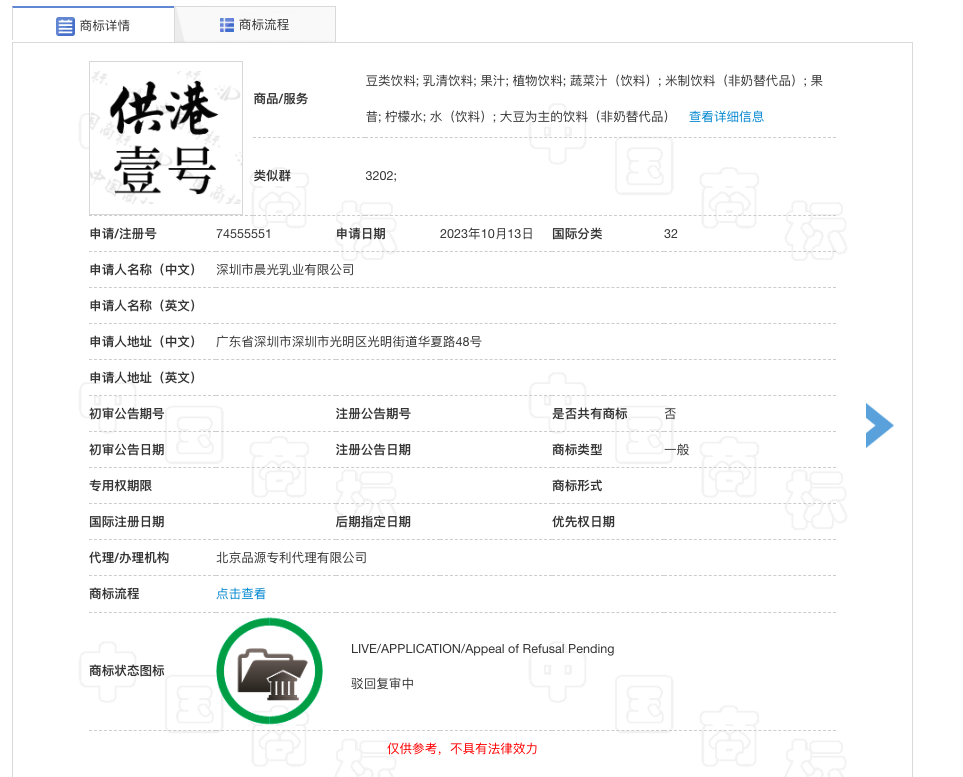Go to the next trademark arrow
Screen dimensions: 963x777
[879, 426]
